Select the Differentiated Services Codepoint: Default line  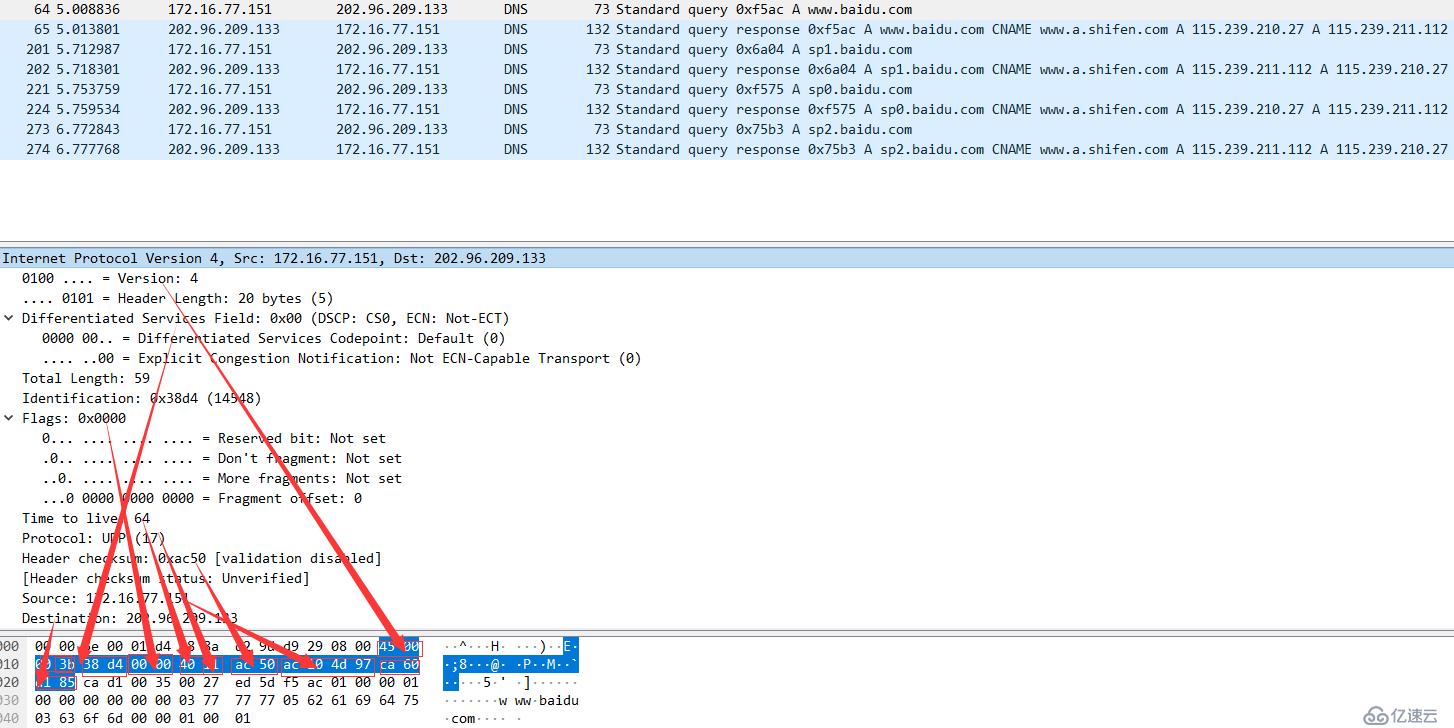(274, 338)
